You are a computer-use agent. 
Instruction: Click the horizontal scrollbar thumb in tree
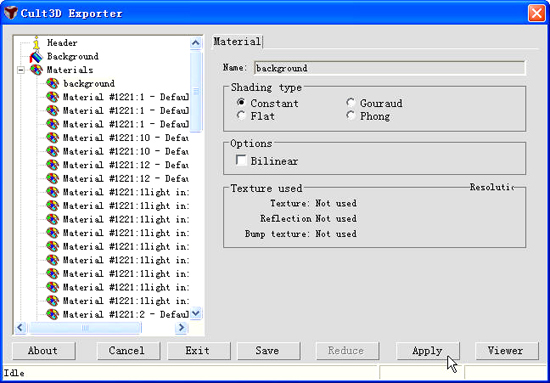coord(85,328)
